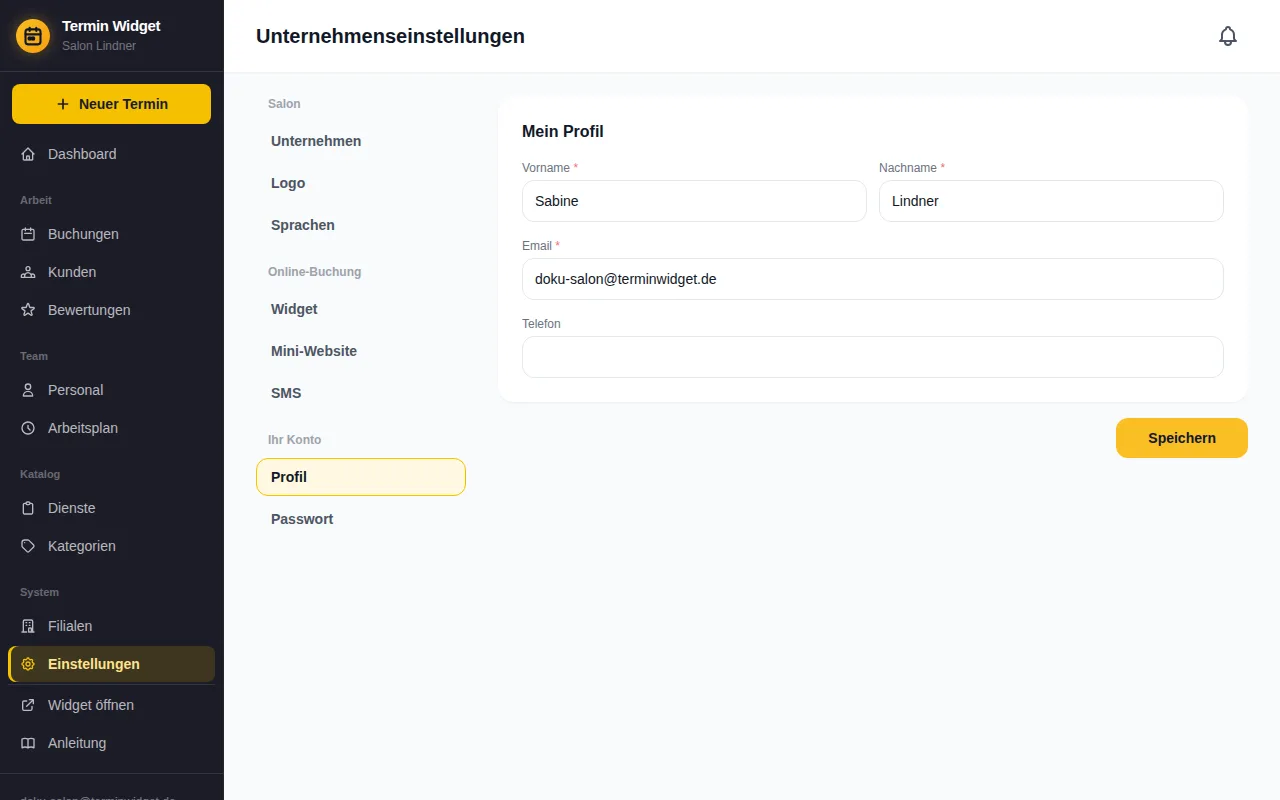Screen dimensions: 1280x800
Task: Open the Mini-Website settings section
Action: [x=361, y=351]
